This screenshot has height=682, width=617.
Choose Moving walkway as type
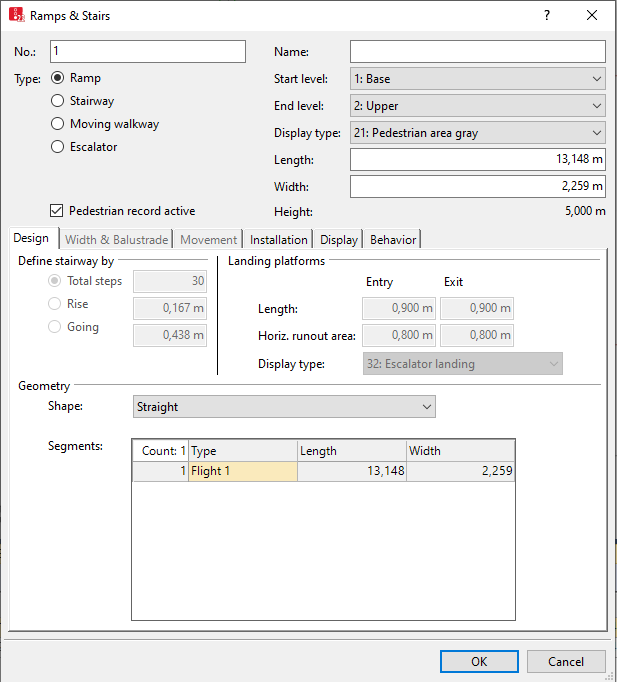point(58,124)
